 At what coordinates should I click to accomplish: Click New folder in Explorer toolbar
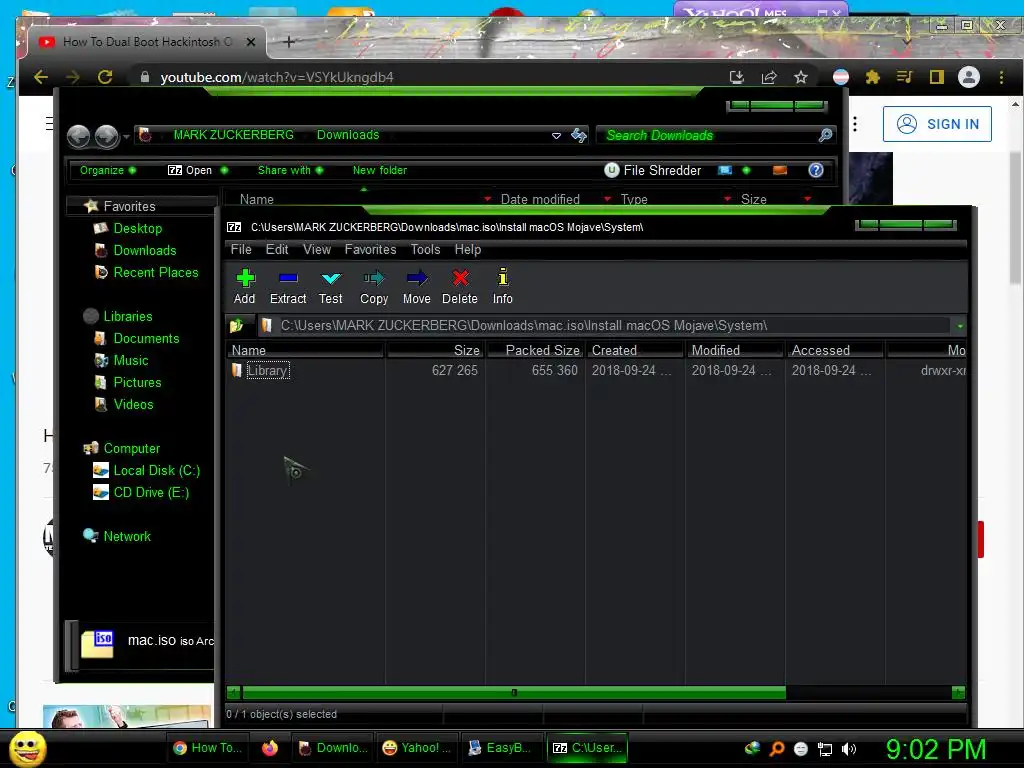(x=379, y=170)
